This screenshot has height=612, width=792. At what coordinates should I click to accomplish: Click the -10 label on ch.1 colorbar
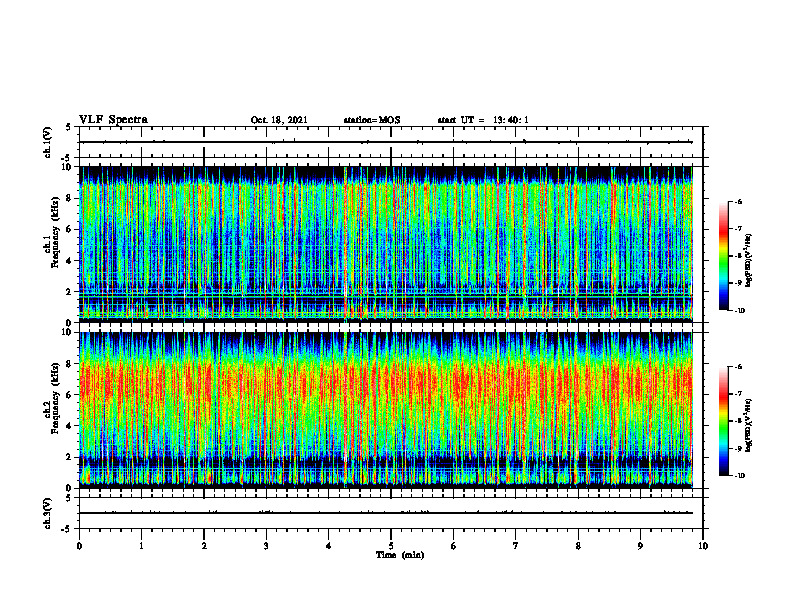tap(739, 311)
